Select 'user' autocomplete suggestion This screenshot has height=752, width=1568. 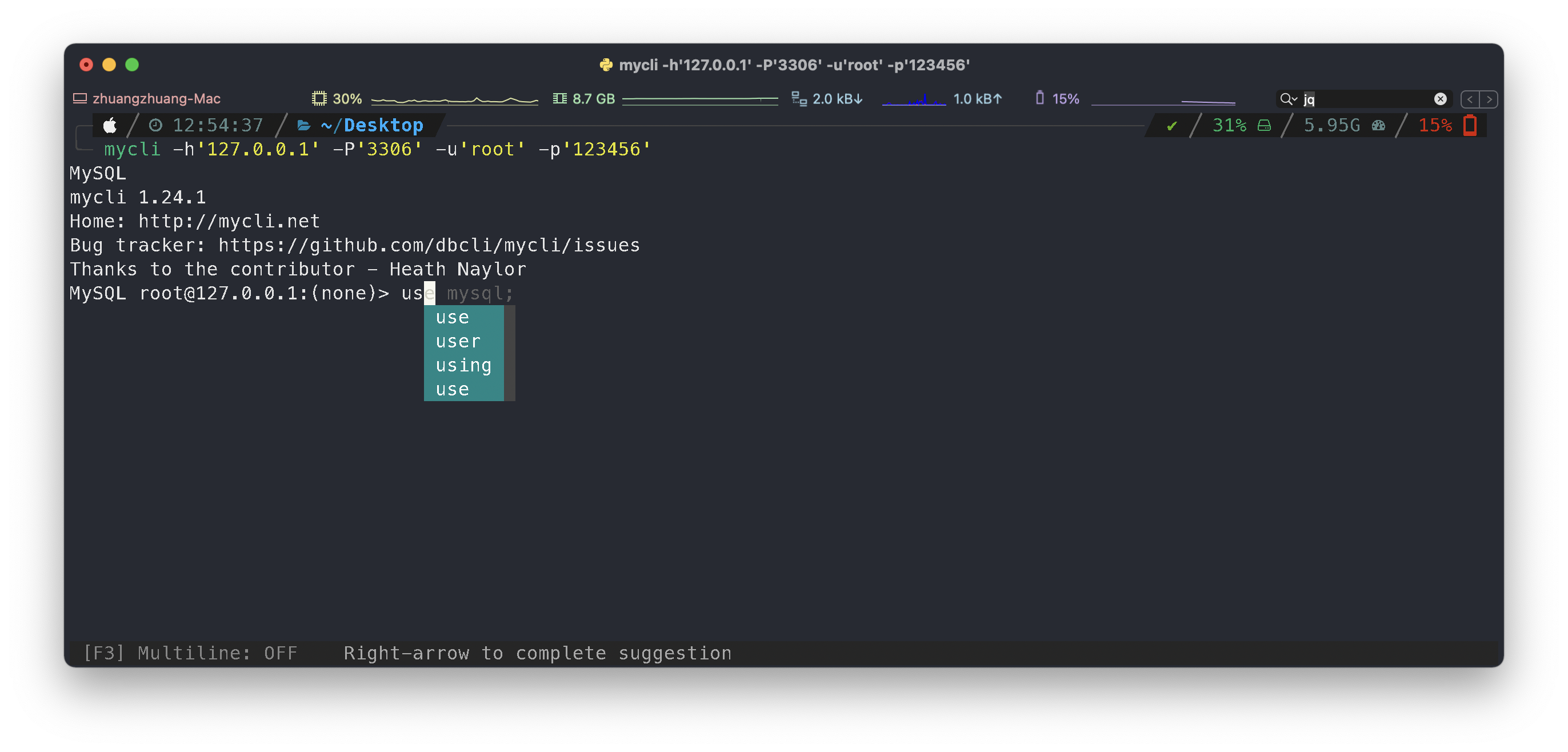464,342
